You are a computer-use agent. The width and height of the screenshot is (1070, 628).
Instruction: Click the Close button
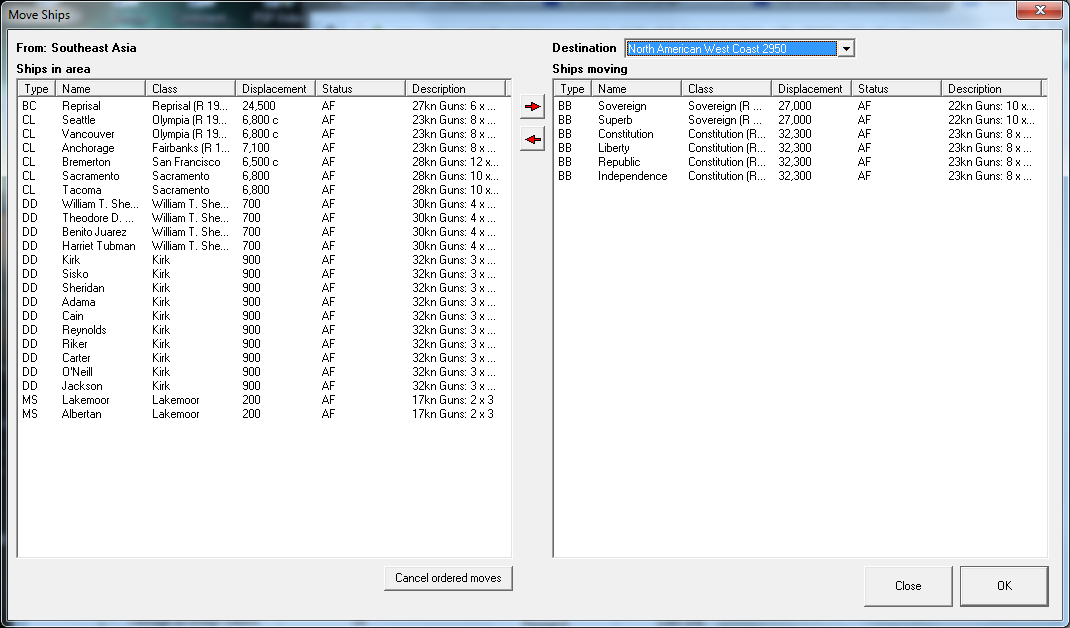click(908, 586)
